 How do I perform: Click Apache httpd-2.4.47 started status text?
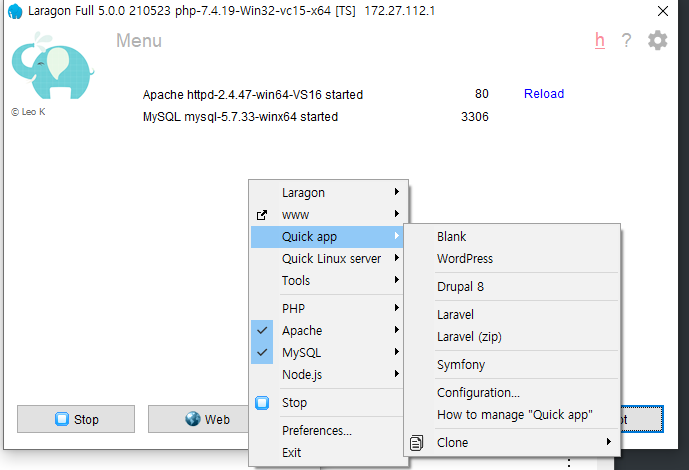tap(253, 95)
